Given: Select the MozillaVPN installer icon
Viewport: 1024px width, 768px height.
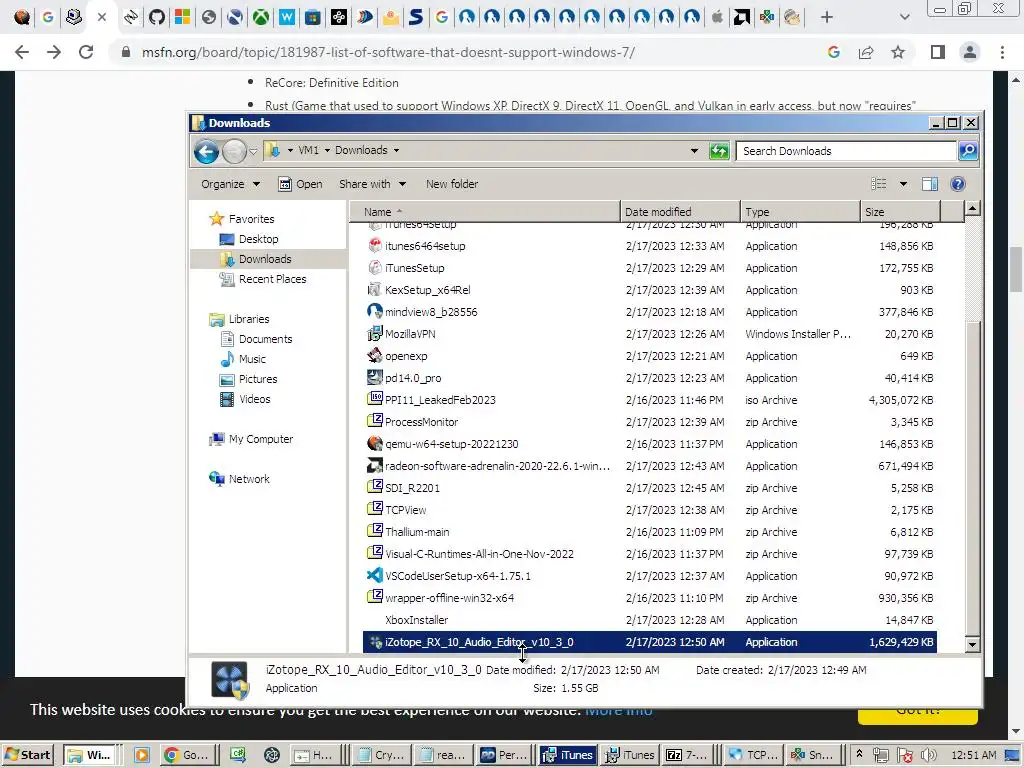Looking at the screenshot, I should tap(374, 334).
